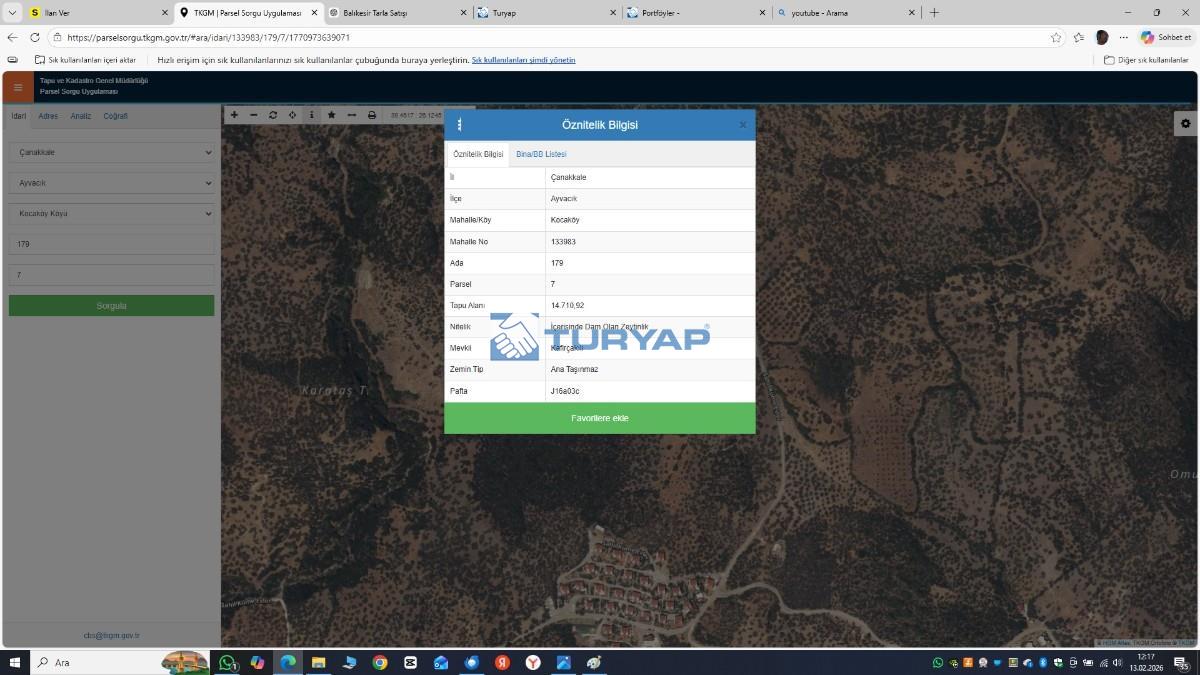Click the zoom in plus icon on map toolbar
The height and width of the screenshot is (675, 1200).
tap(234, 115)
